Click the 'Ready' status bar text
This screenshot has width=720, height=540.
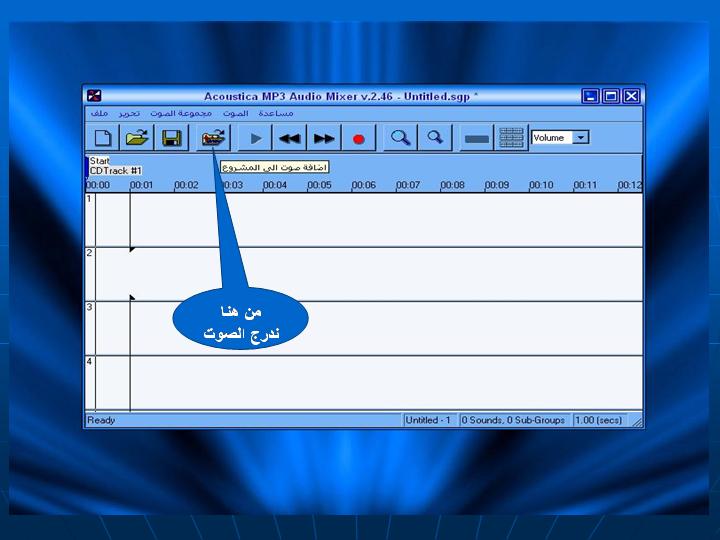(x=101, y=420)
